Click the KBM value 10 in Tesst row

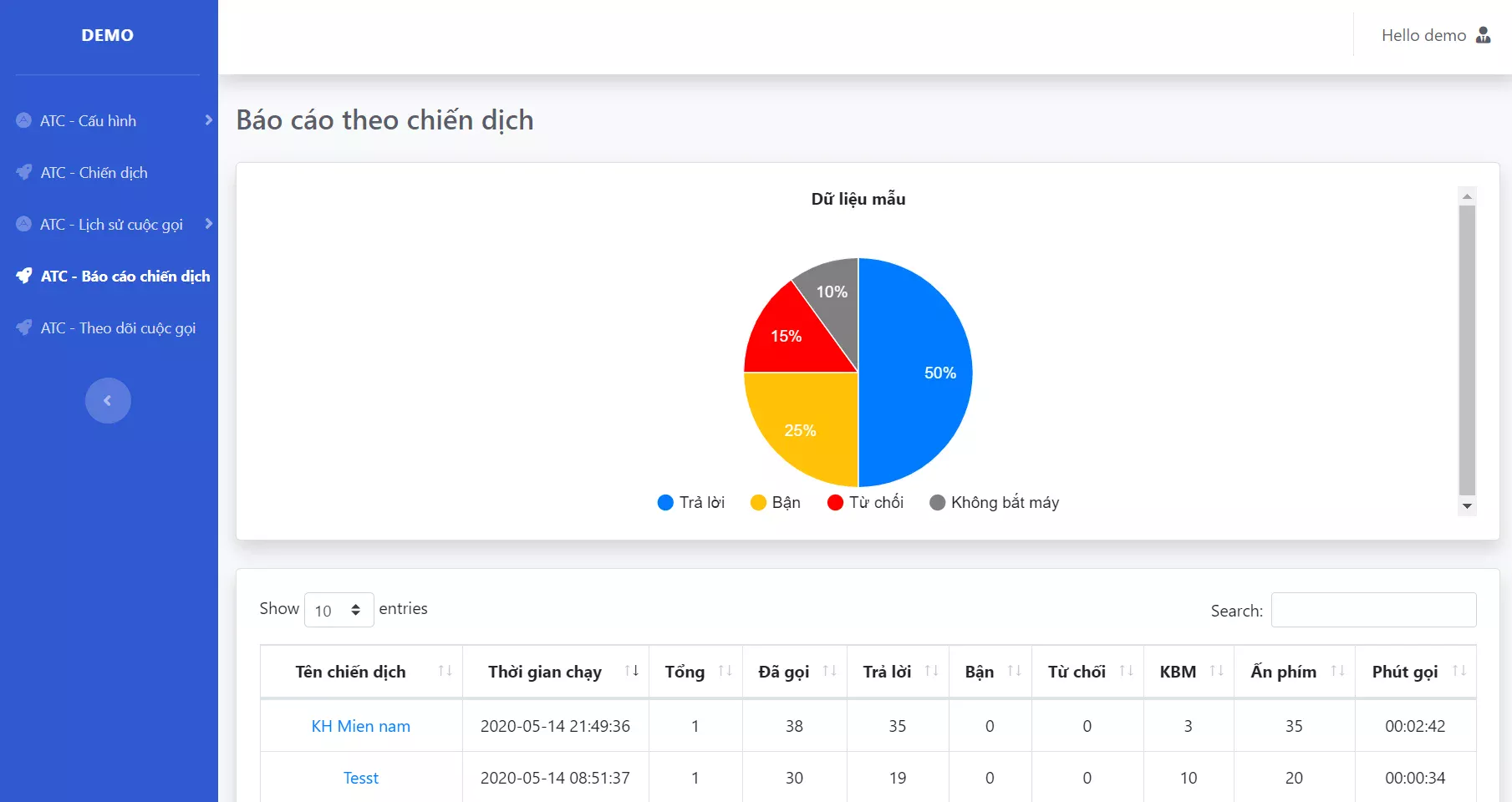1189,778
